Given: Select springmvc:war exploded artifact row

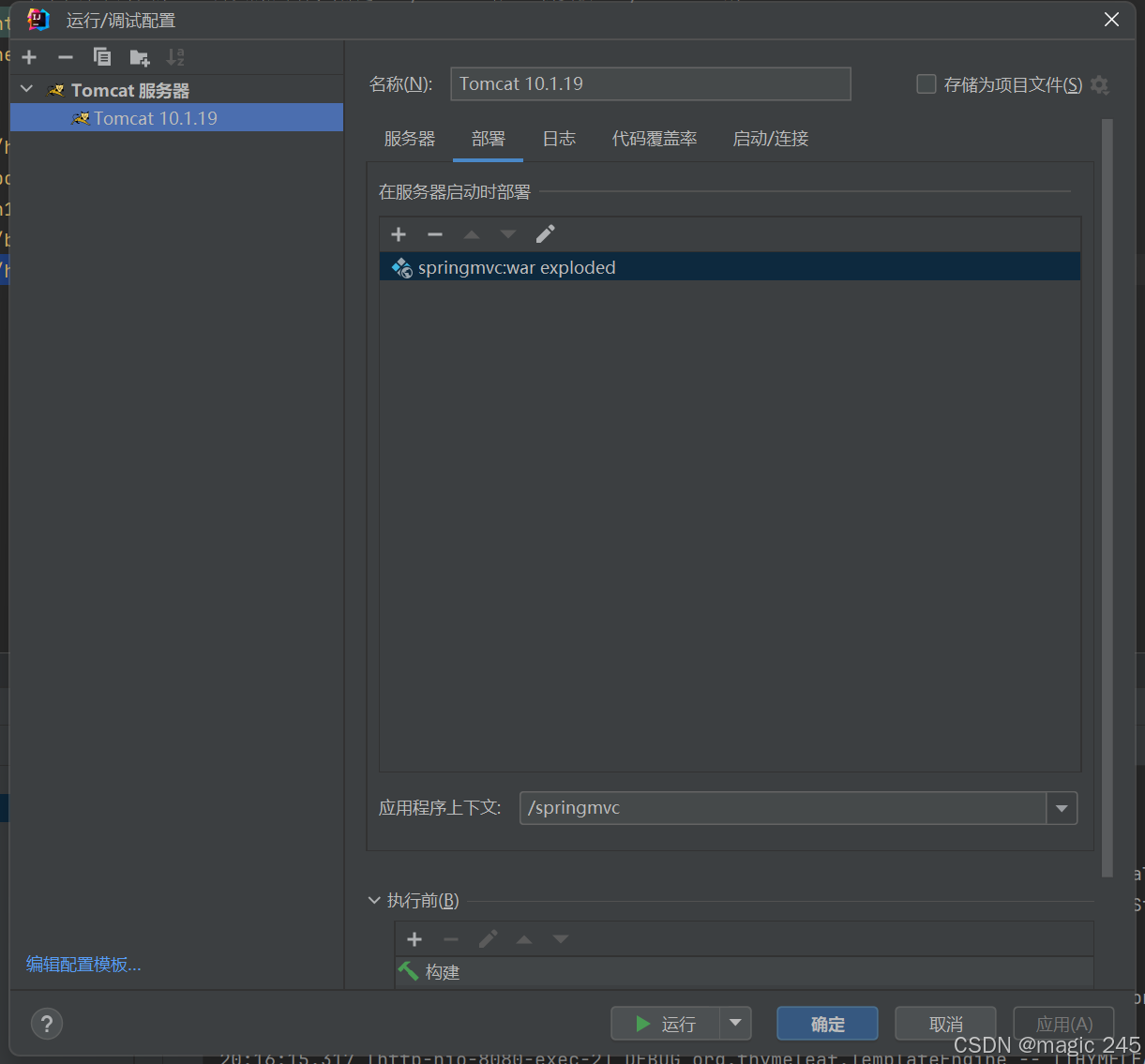Looking at the screenshot, I should pos(730,267).
